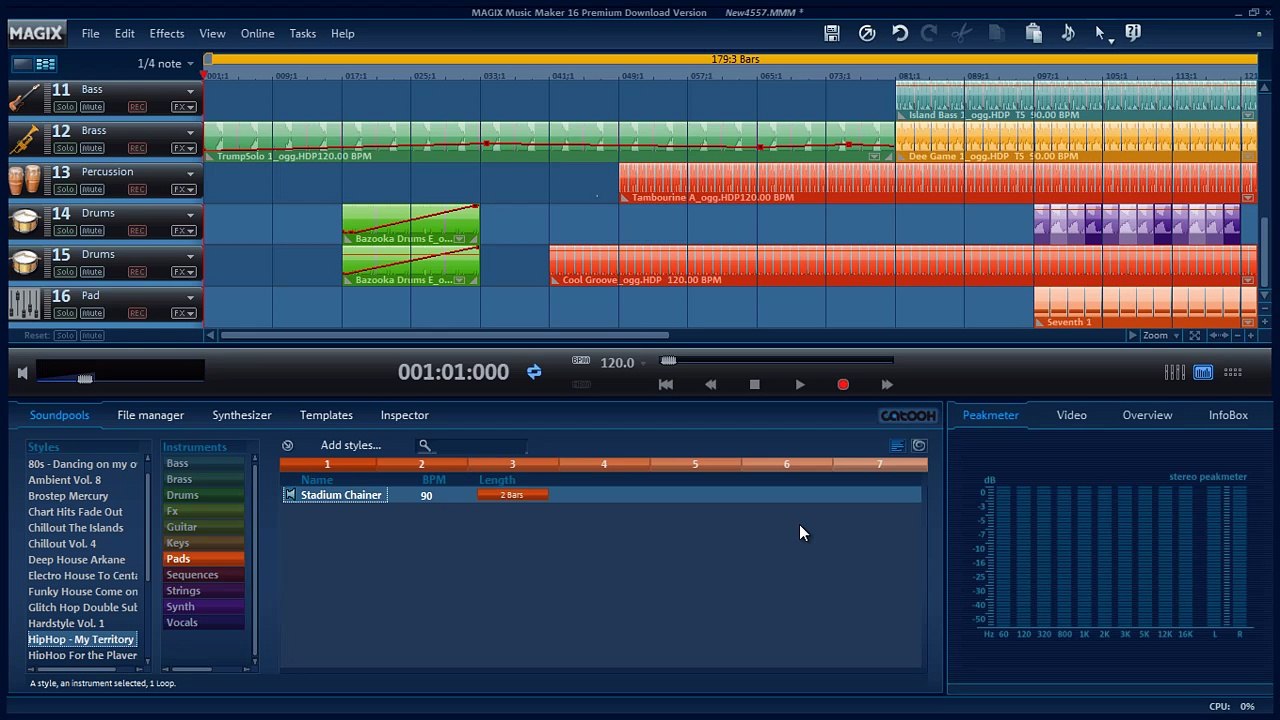Screen dimensions: 1280x720
Task: Solo the Pad track 16
Action: (65, 313)
